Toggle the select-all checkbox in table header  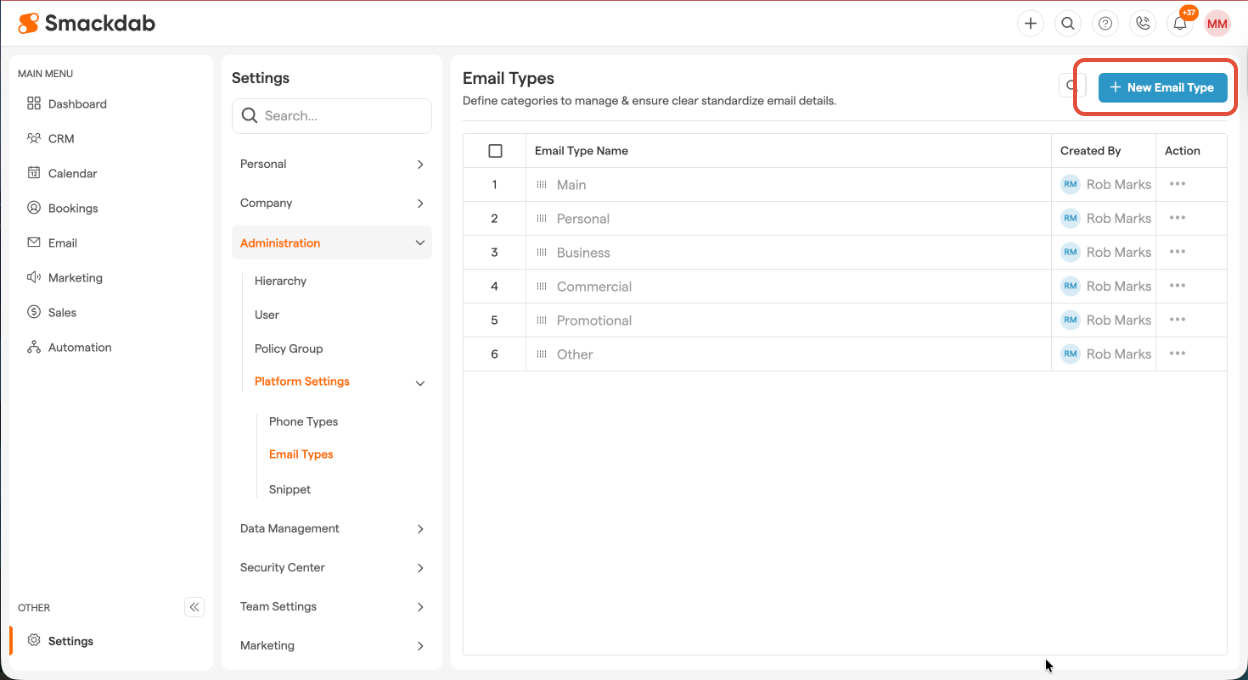tap(495, 151)
